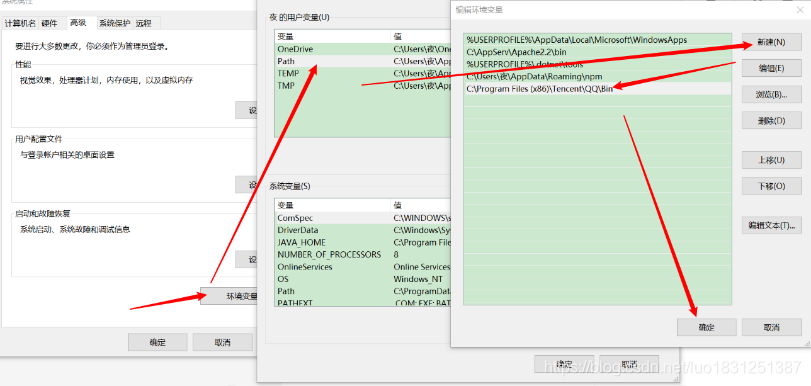Close the edit environment variable dialog
The height and width of the screenshot is (386, 811).
click(799, 9)
